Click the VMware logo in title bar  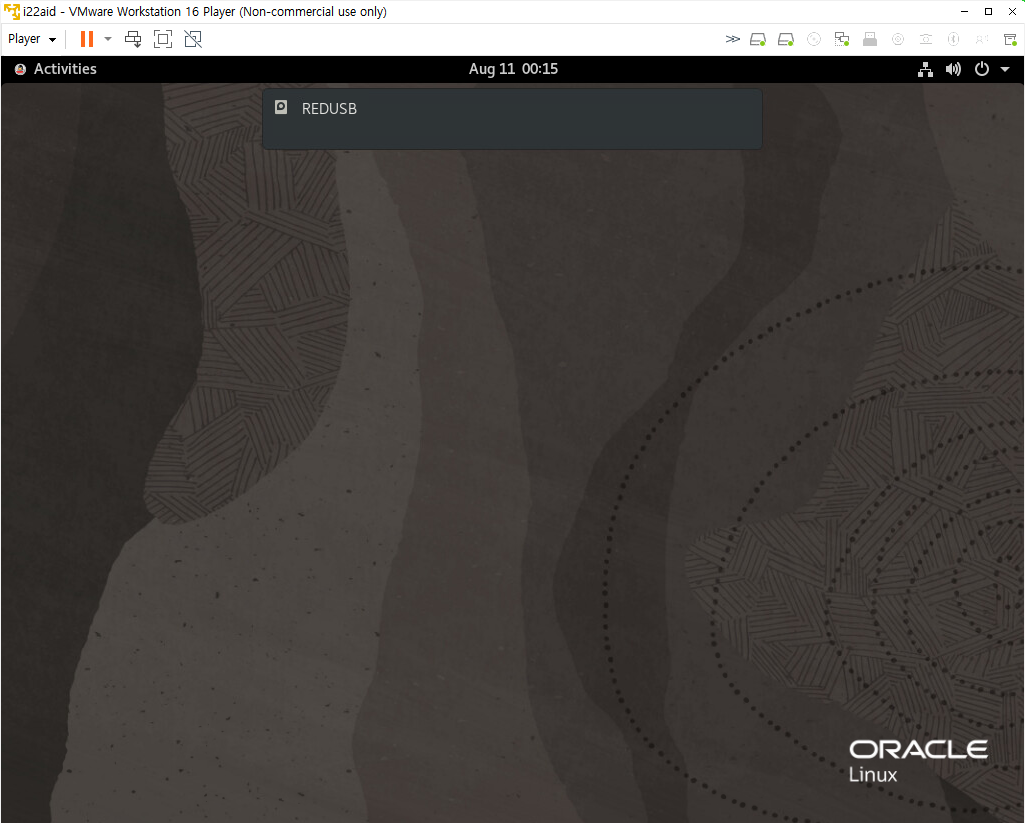(11, 11)
